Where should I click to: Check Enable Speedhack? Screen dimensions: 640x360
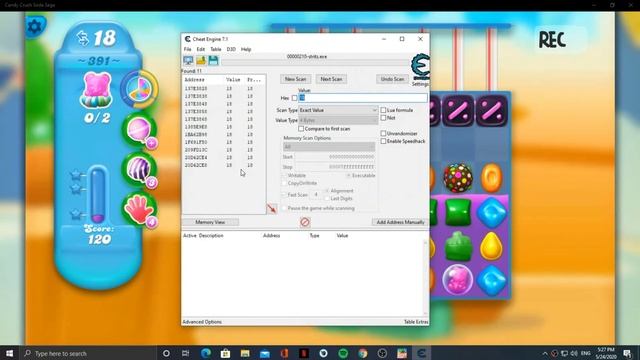(383, 141)
